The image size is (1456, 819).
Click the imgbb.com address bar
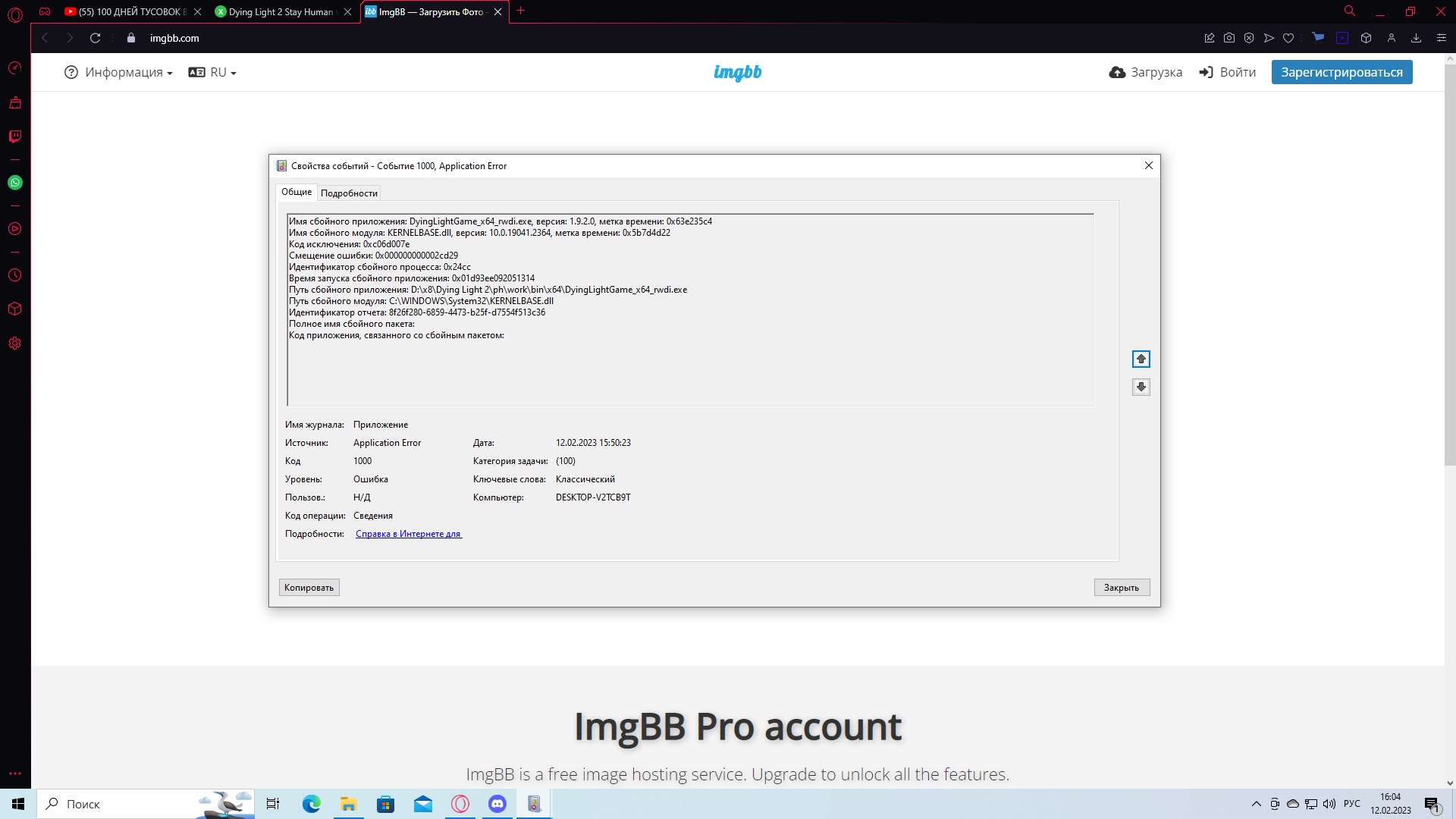point(174,38)
